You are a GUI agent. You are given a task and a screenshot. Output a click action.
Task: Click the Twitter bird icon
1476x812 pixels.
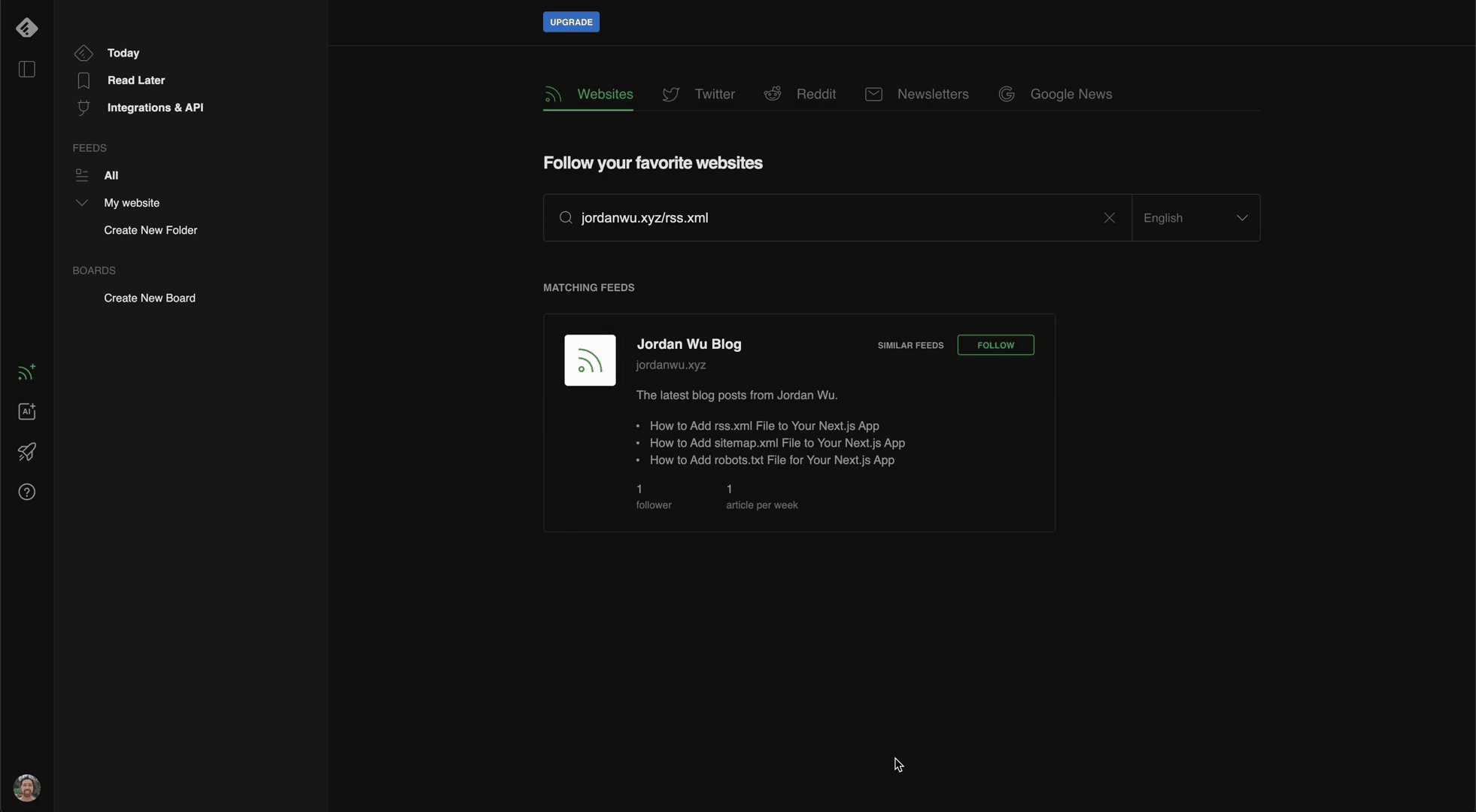click(x=671, y=94)
